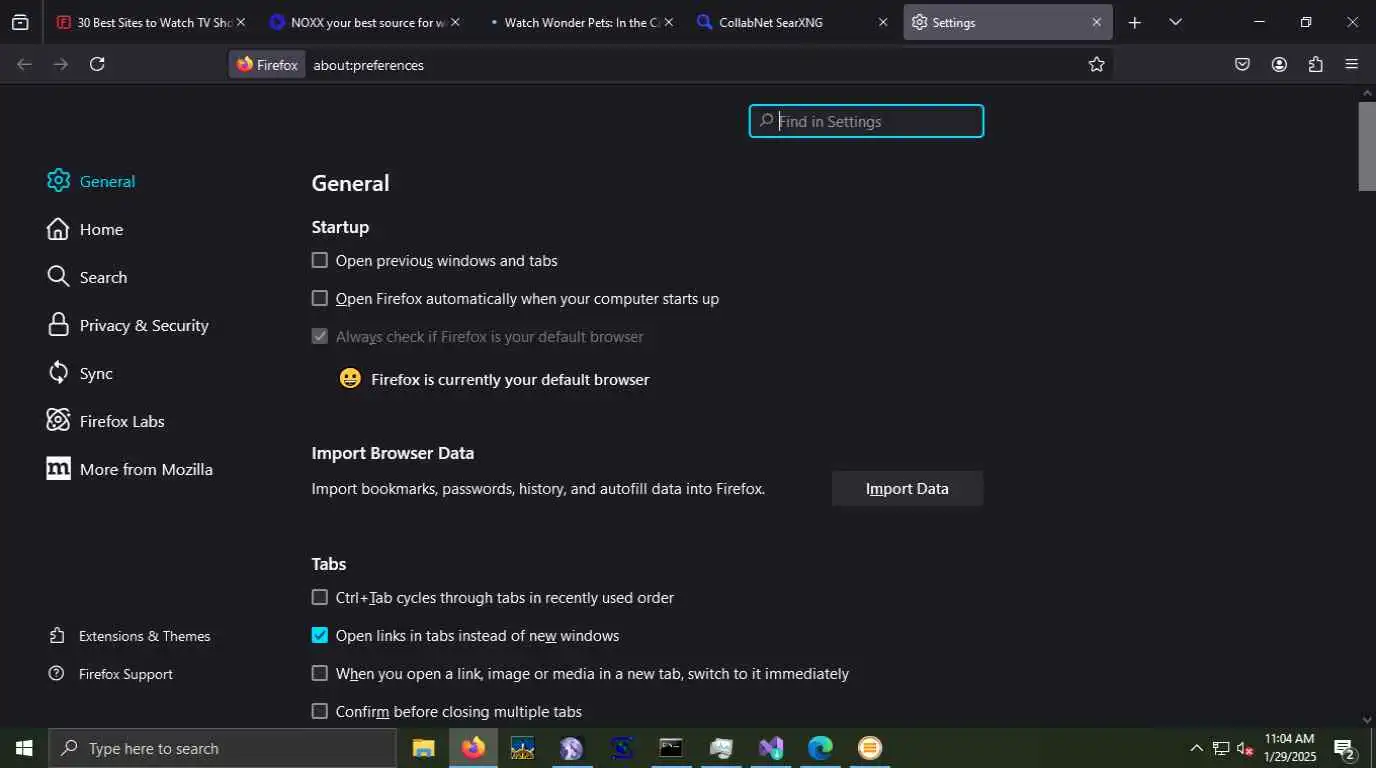Viewport: 1376px width, 768px height.
Task: Click the Find in Settings search box
Action: (866, 121)
